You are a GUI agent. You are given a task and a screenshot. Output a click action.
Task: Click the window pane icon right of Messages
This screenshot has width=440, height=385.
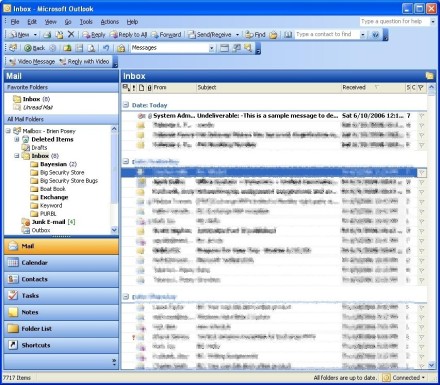225,48
